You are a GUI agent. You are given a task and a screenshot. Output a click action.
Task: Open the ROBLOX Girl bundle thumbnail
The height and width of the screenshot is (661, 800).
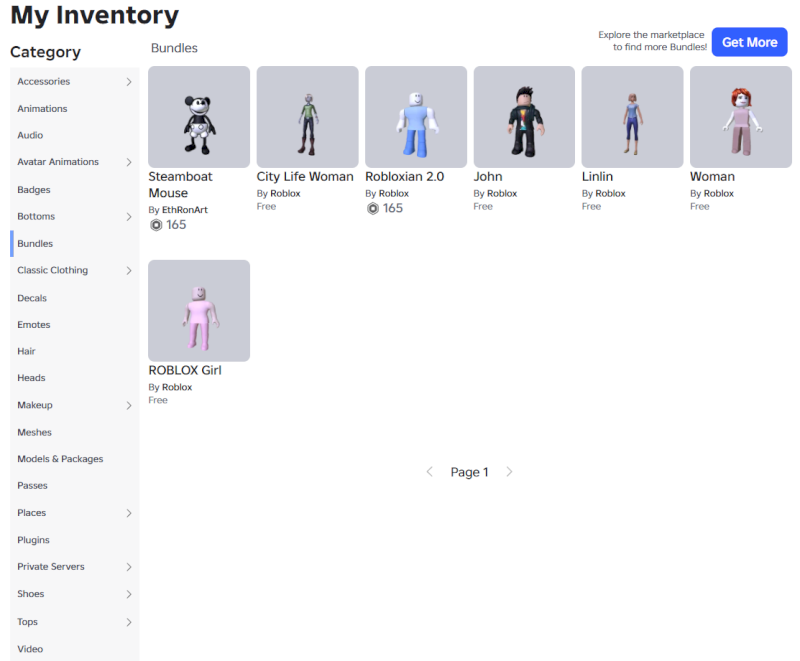[x=199, y=311]
